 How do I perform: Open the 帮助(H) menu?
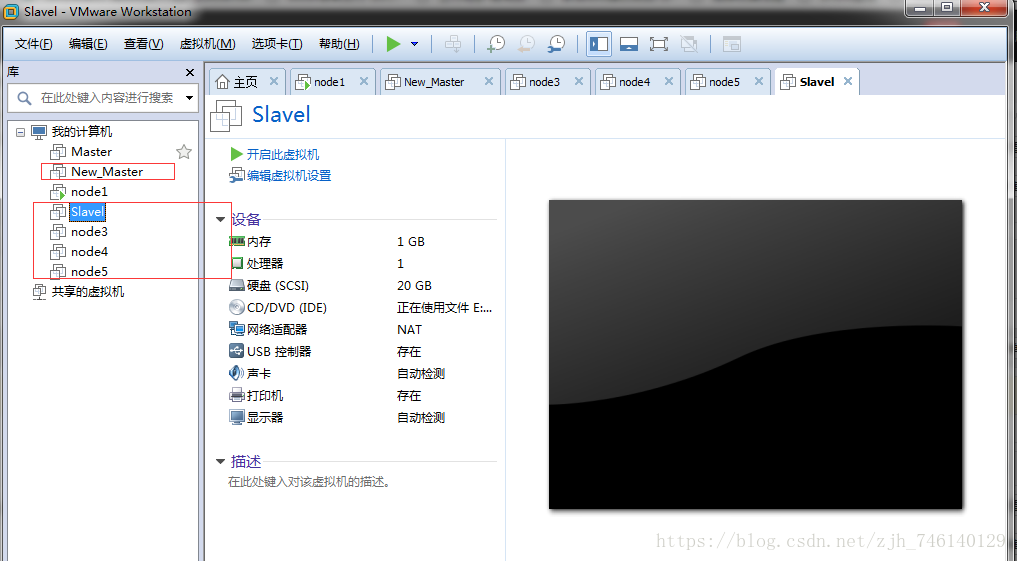339,44
